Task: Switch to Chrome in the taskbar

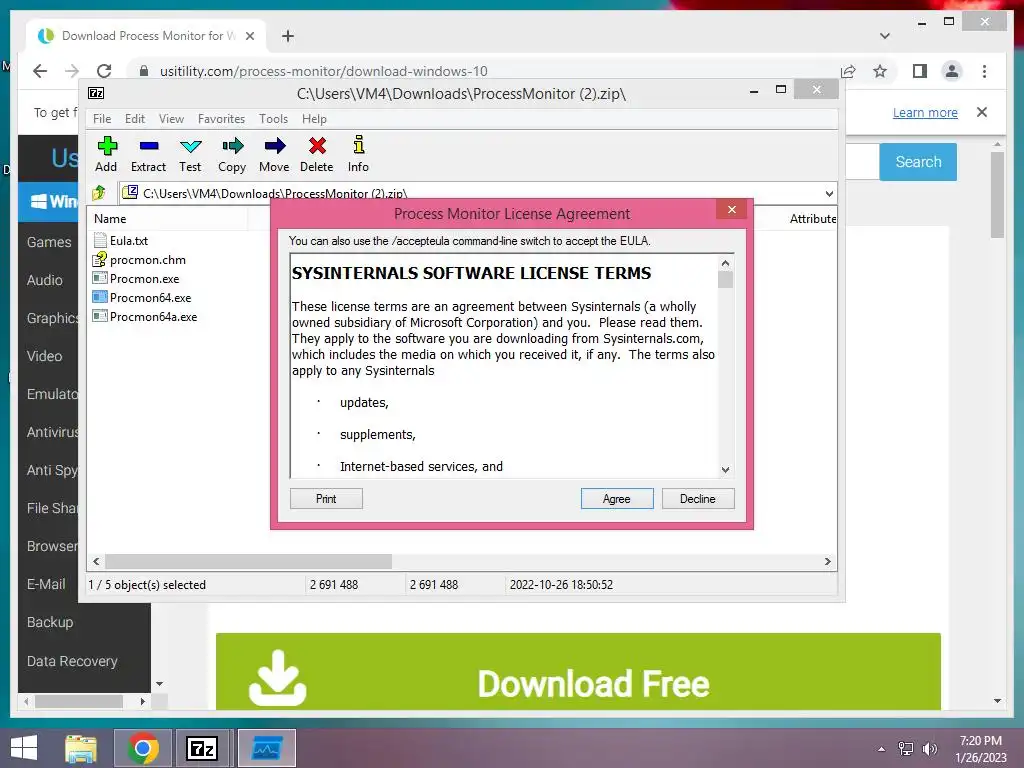Action: click(x=142, y=748)
